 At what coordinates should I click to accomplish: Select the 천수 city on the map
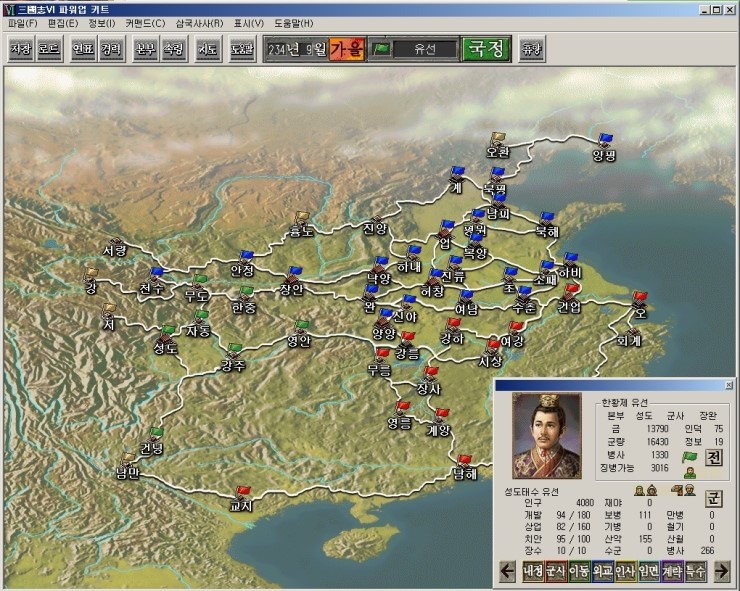click(x=151, y=282)
